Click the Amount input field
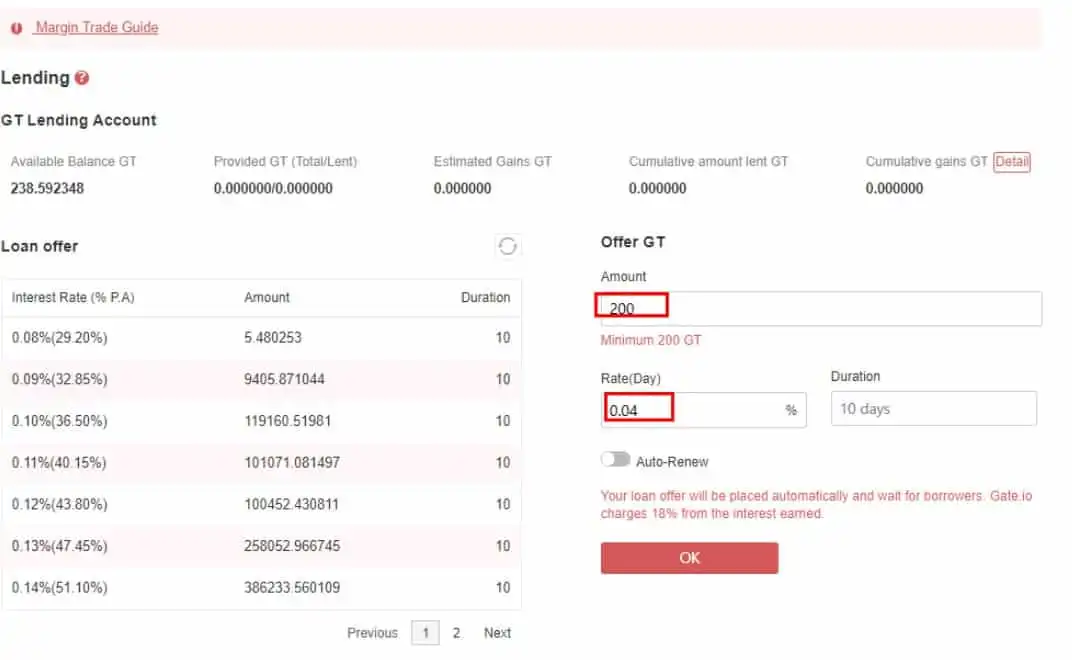The width and height of the screenshot is (1072, 660). tap(820, 309)
